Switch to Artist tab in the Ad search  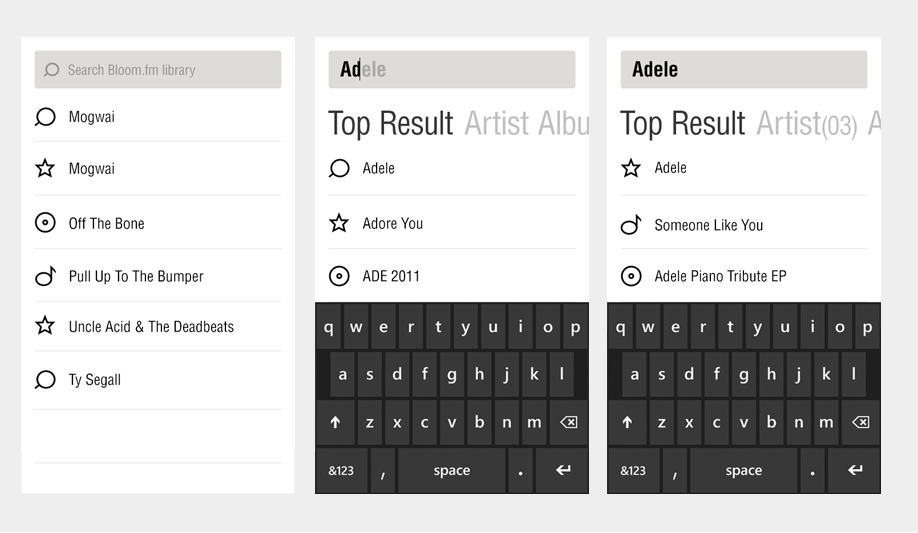click(497, 124)
